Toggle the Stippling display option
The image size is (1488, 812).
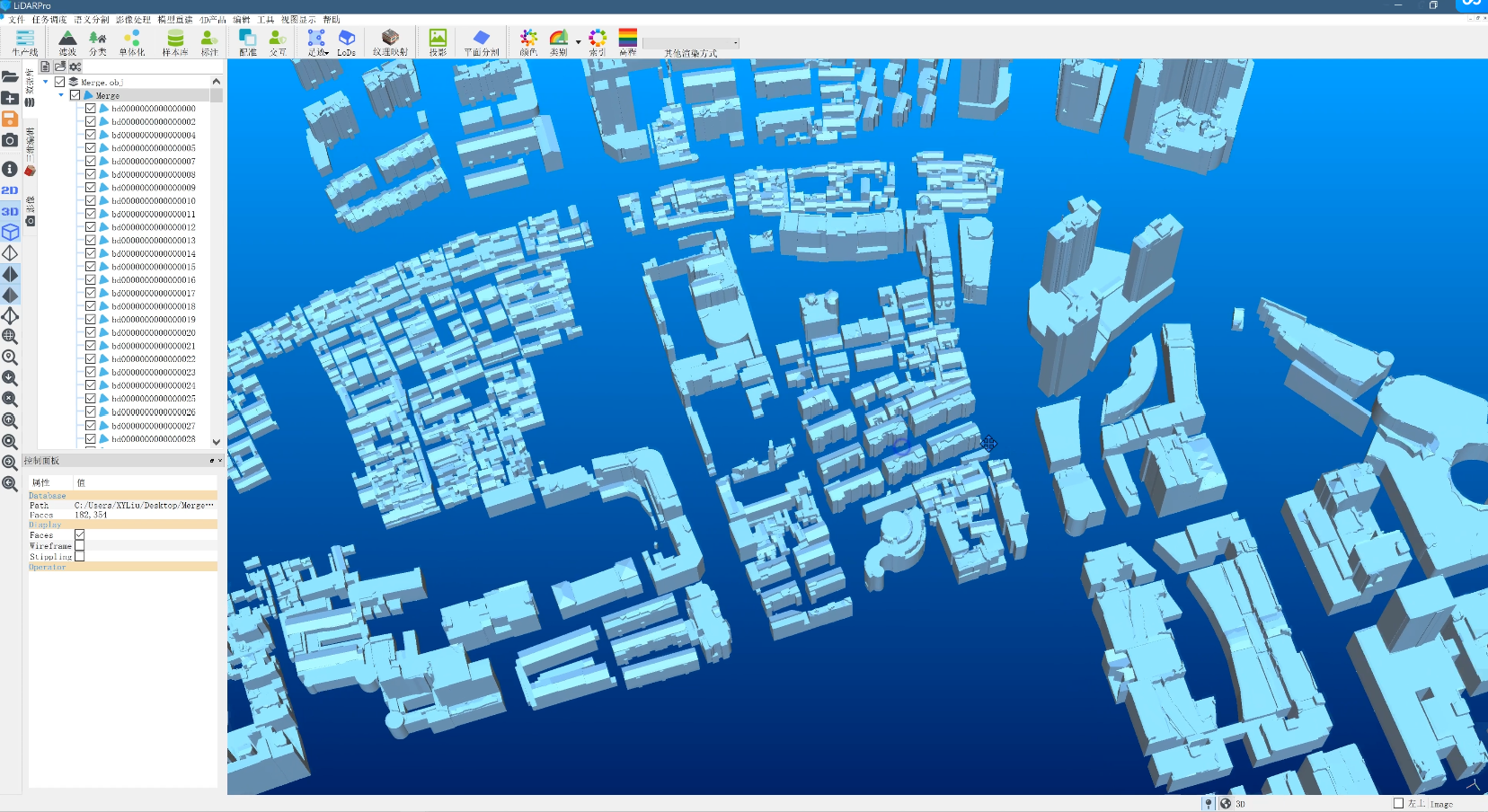(x=80, y=556)
